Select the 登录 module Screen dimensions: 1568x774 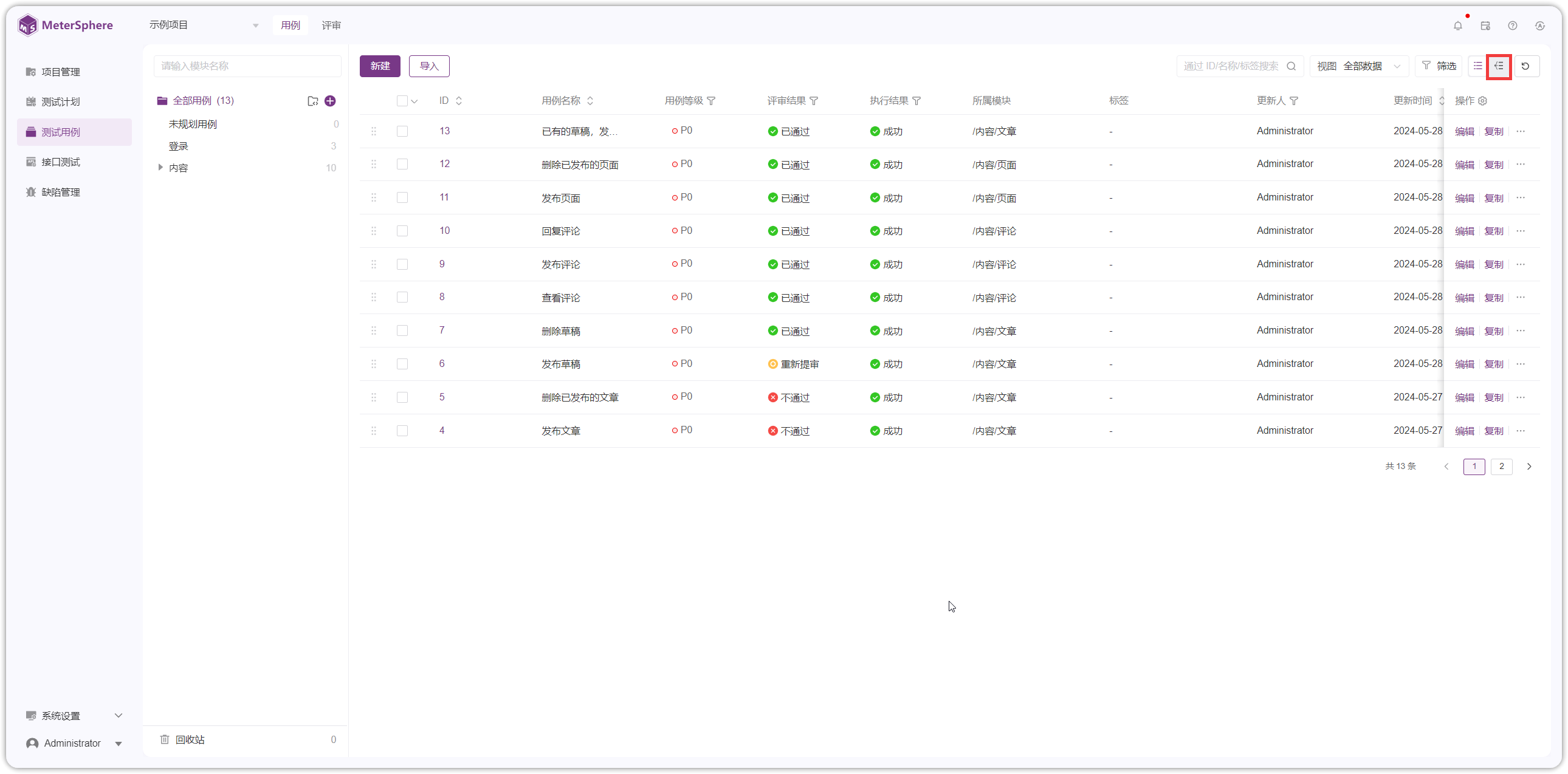coord(178,146)
